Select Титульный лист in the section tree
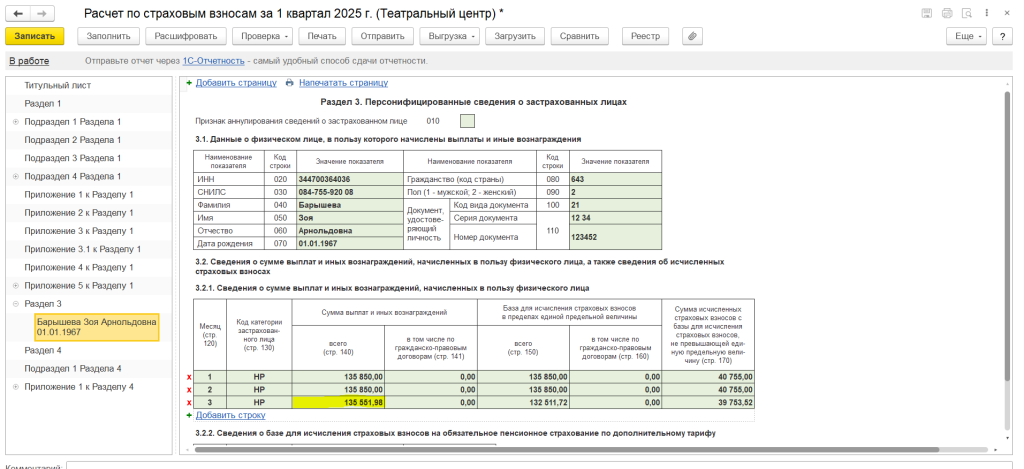1024x469 pixels. click(x=58, y=85)
